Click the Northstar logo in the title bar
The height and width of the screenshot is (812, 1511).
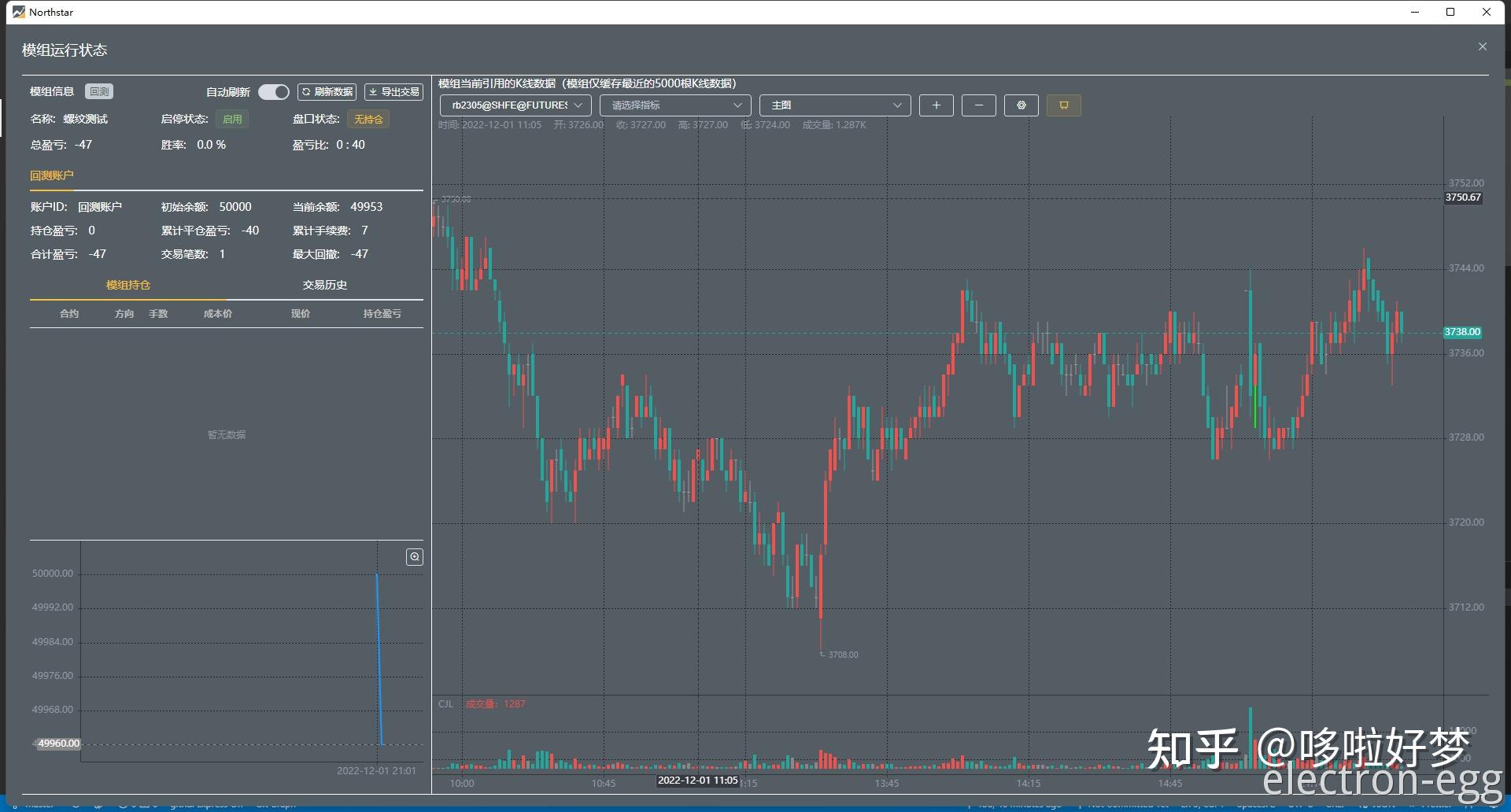[x=17, y=12]
